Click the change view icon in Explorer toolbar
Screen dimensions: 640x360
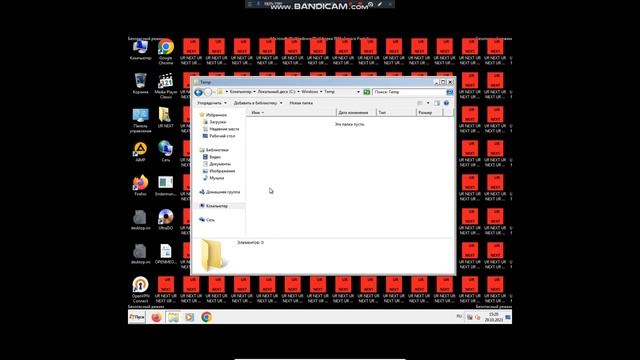coord(420,103)
